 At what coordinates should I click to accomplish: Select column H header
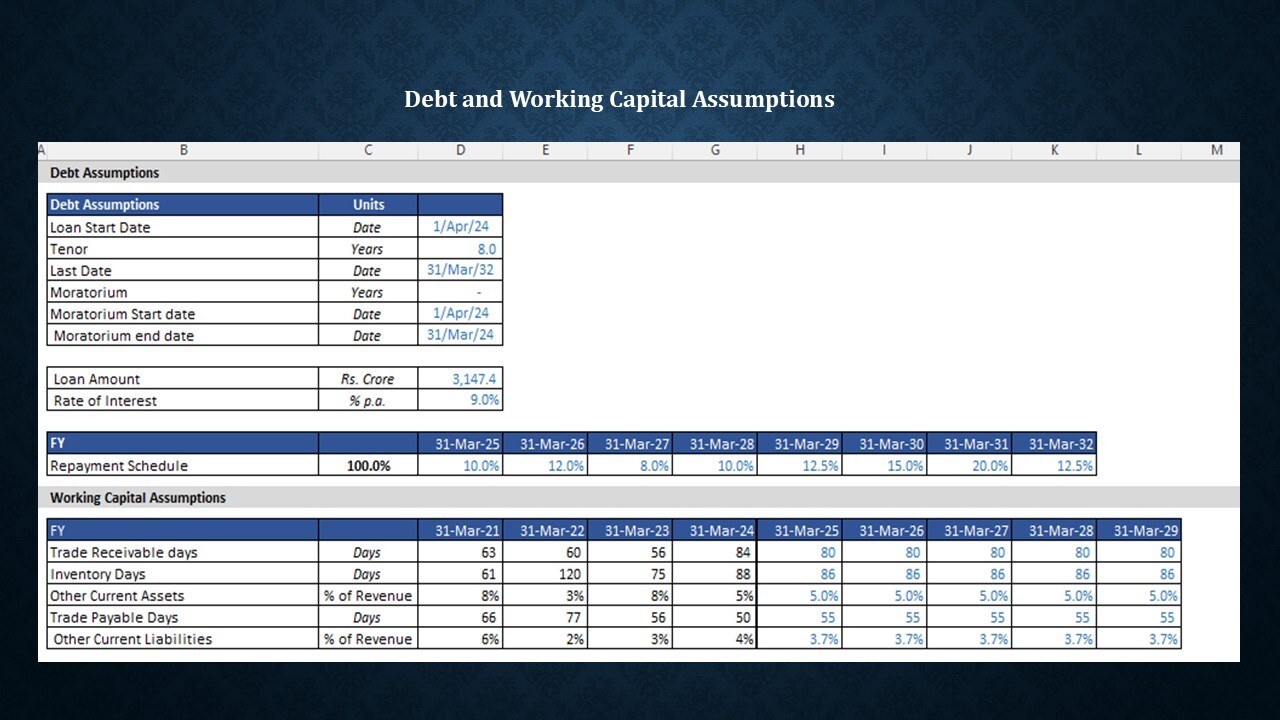(800, 150)
